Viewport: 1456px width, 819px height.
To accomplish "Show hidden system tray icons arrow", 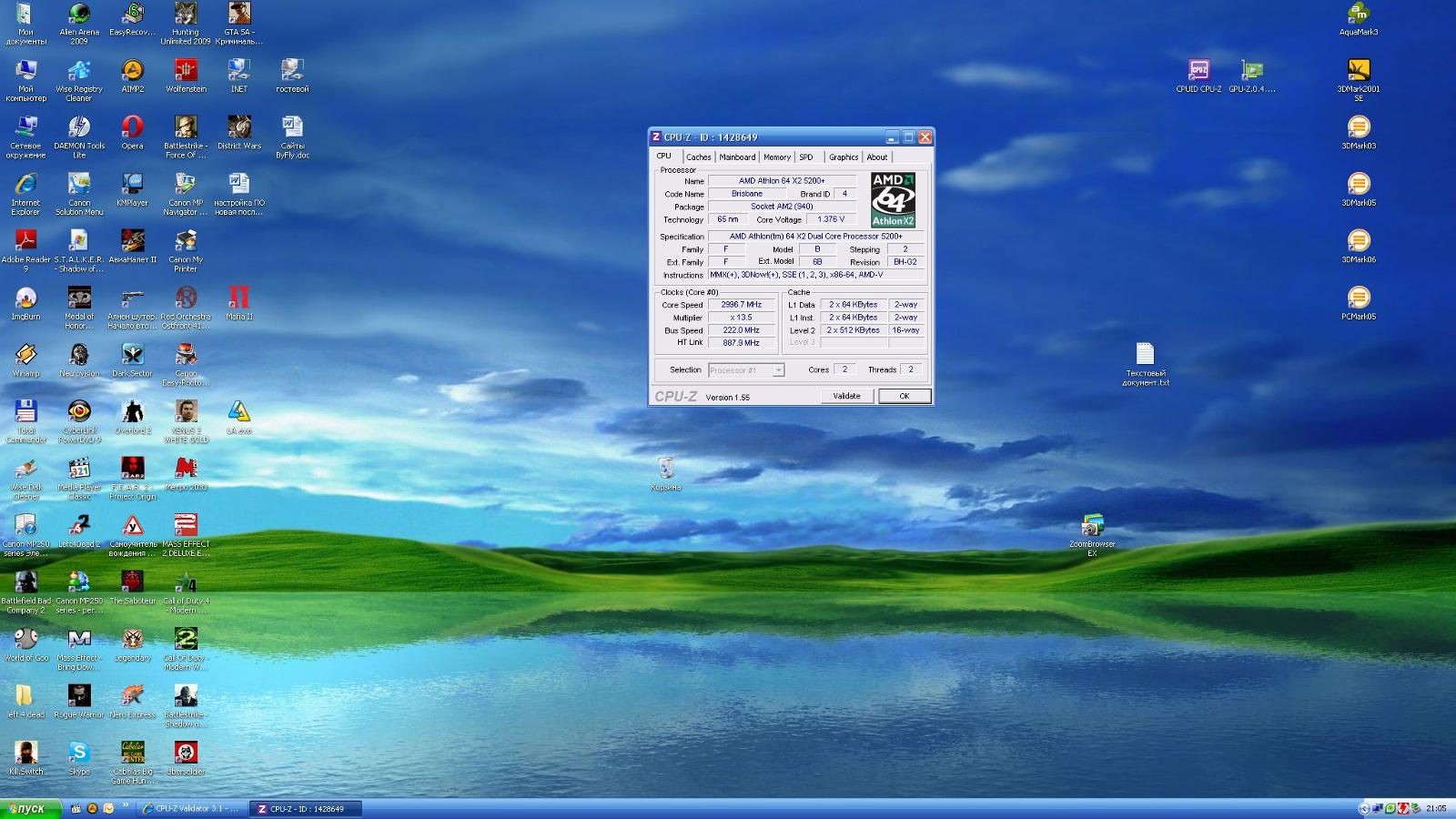I will click(1363, 808).
